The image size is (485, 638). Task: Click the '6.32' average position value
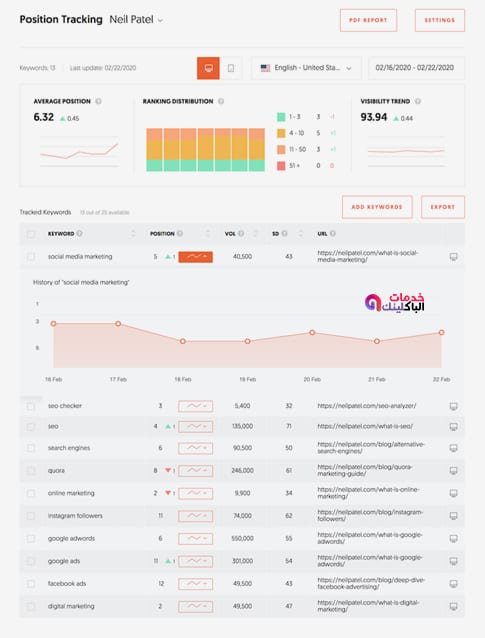[44, 117]
